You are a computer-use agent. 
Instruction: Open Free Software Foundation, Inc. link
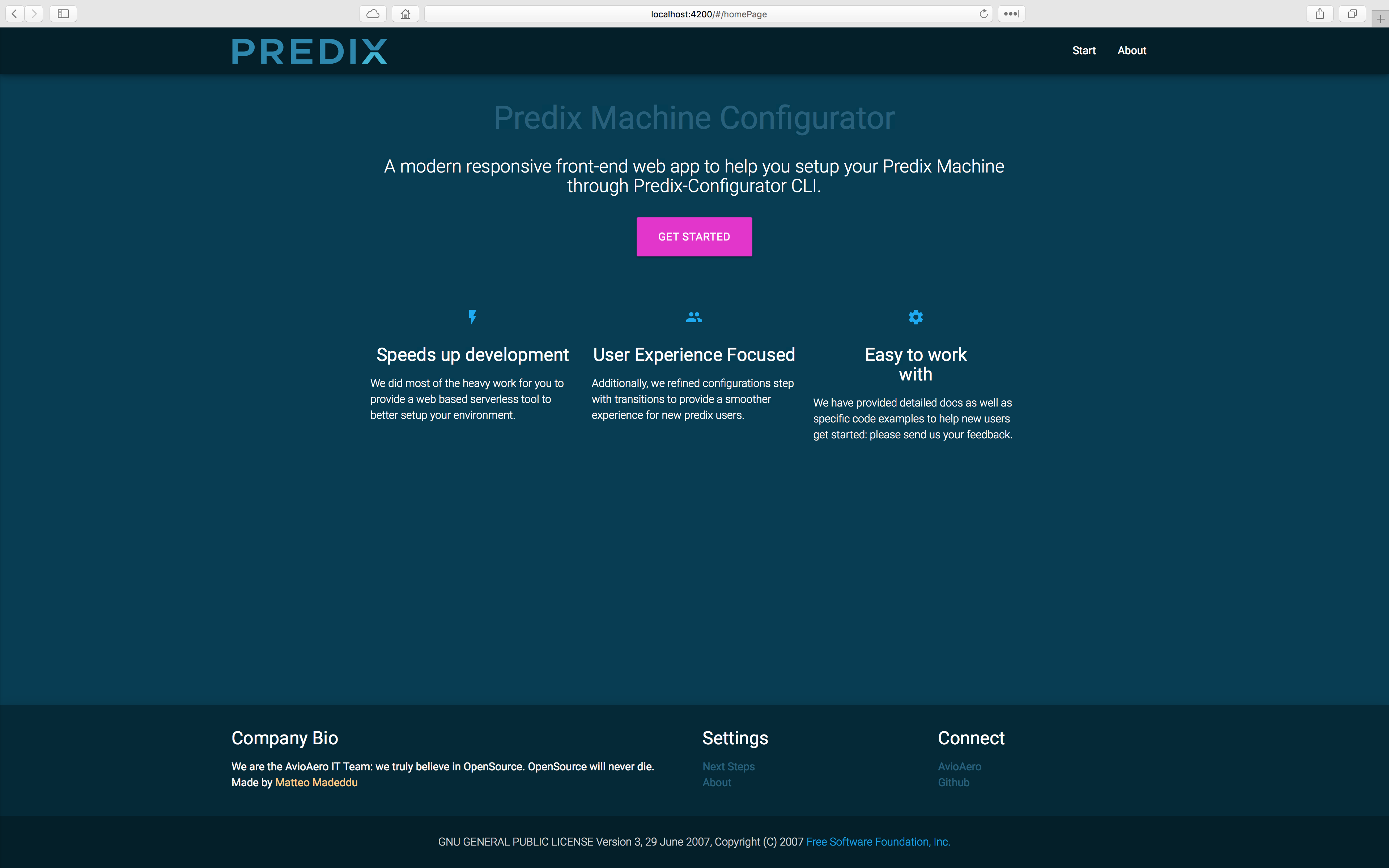pos(878,842)
